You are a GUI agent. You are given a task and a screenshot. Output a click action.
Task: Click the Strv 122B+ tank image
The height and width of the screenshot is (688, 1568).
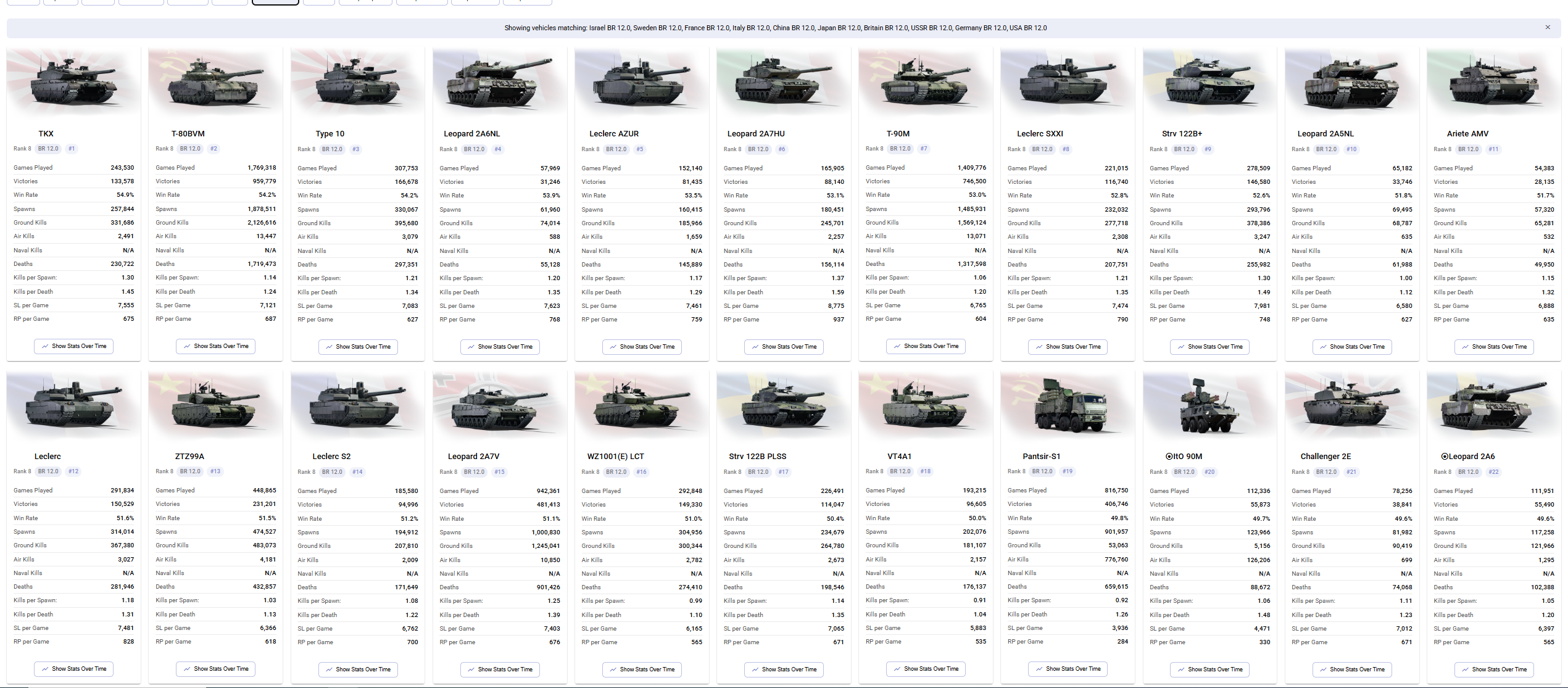tap(1209, 83)
